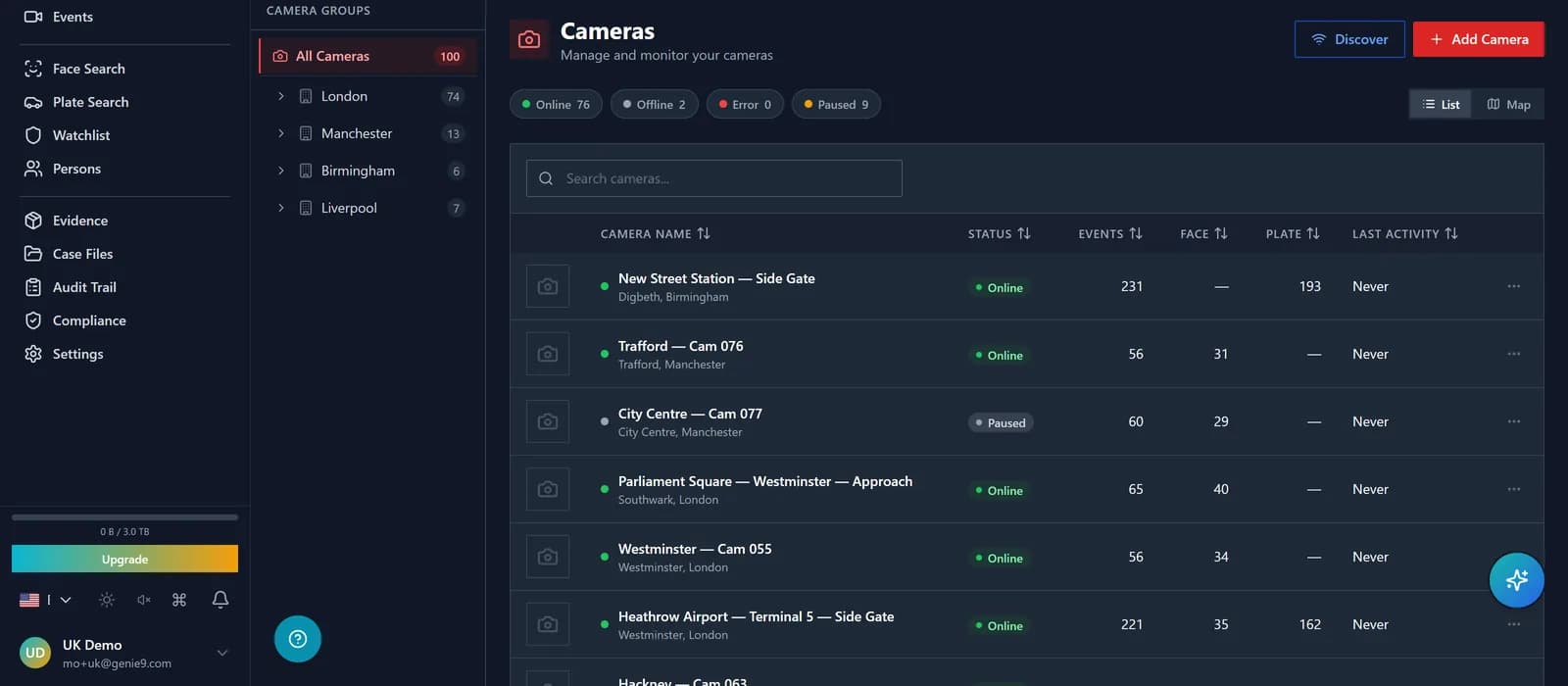Sort by Events column
Viewport: 1568px width, 686px height.
[x=1110, y=233]
